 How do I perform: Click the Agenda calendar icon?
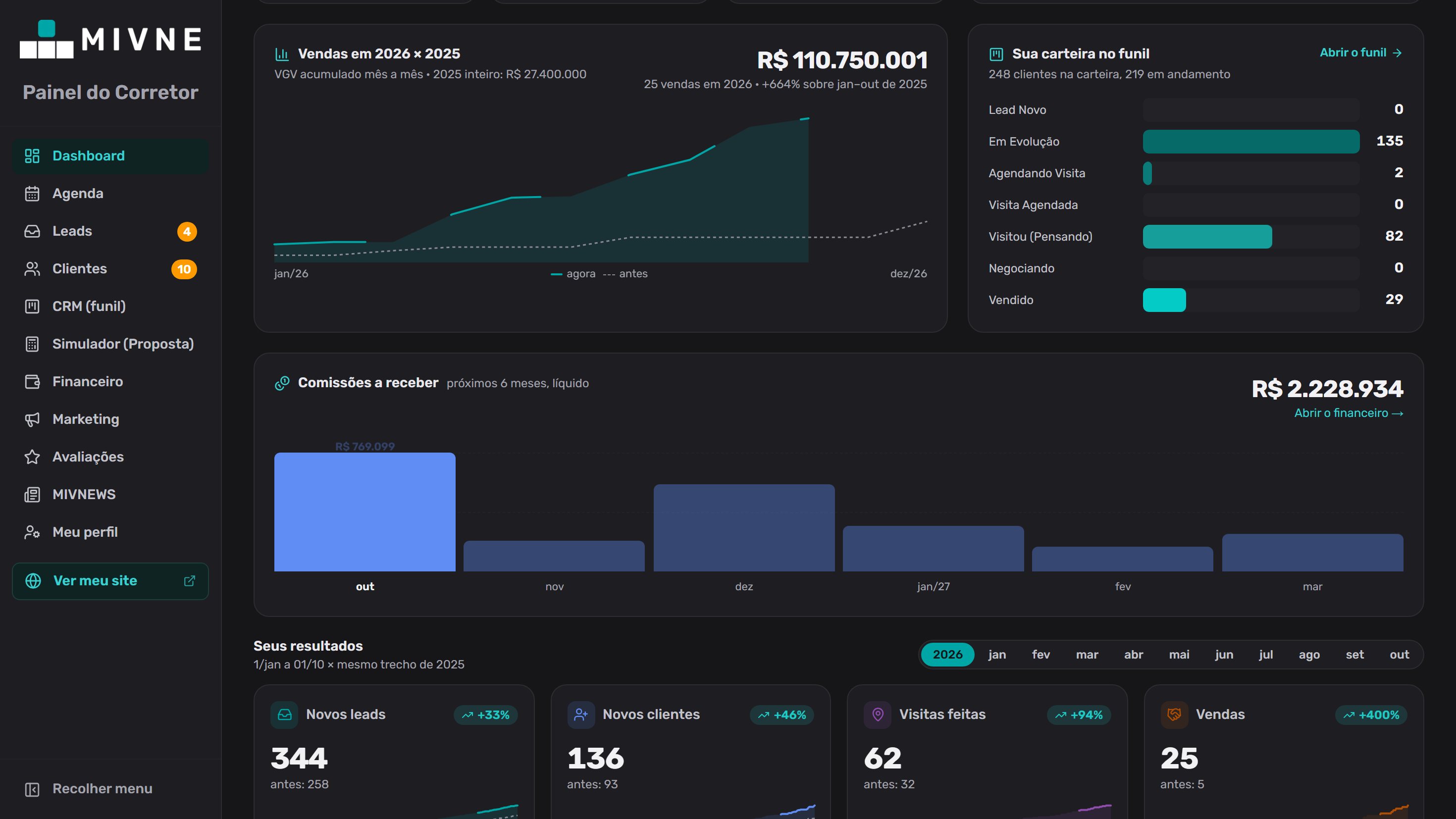pyautogui.click(x=32, y=194)
